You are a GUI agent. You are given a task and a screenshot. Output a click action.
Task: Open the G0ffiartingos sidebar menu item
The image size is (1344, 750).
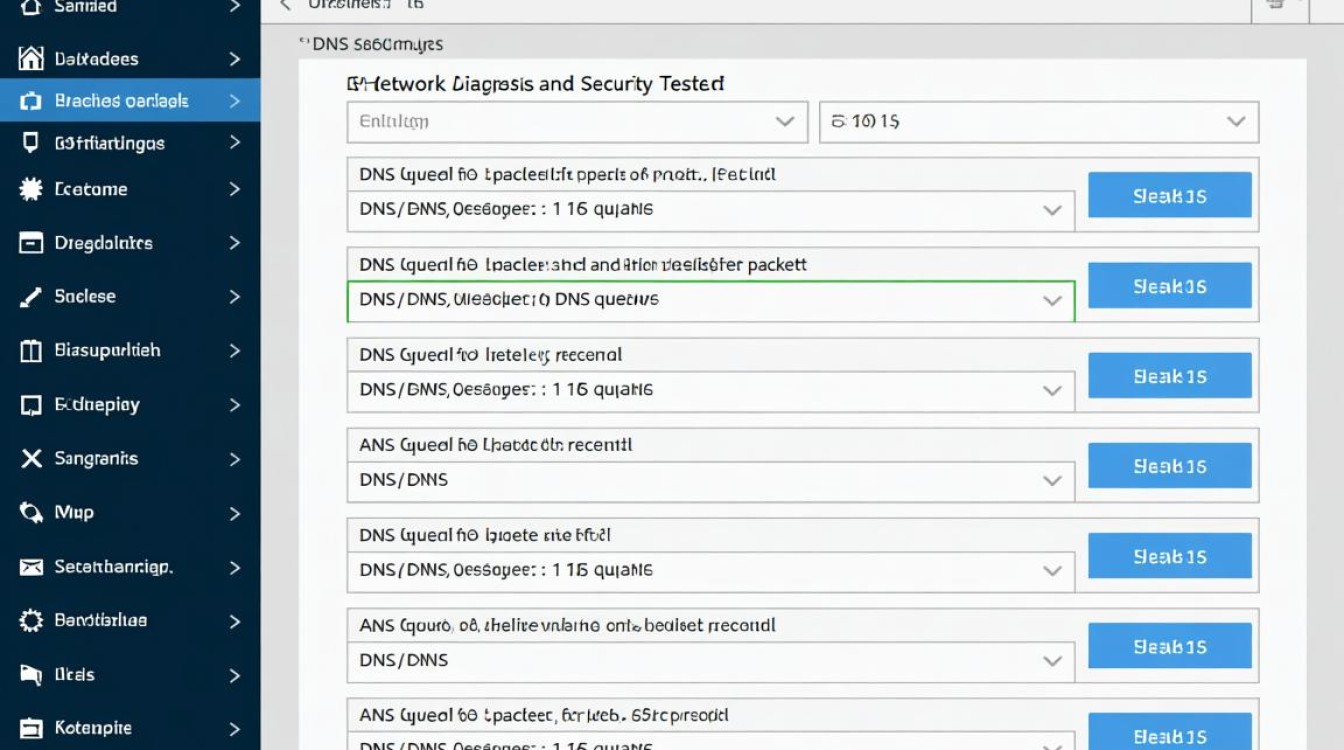(109, 143)
